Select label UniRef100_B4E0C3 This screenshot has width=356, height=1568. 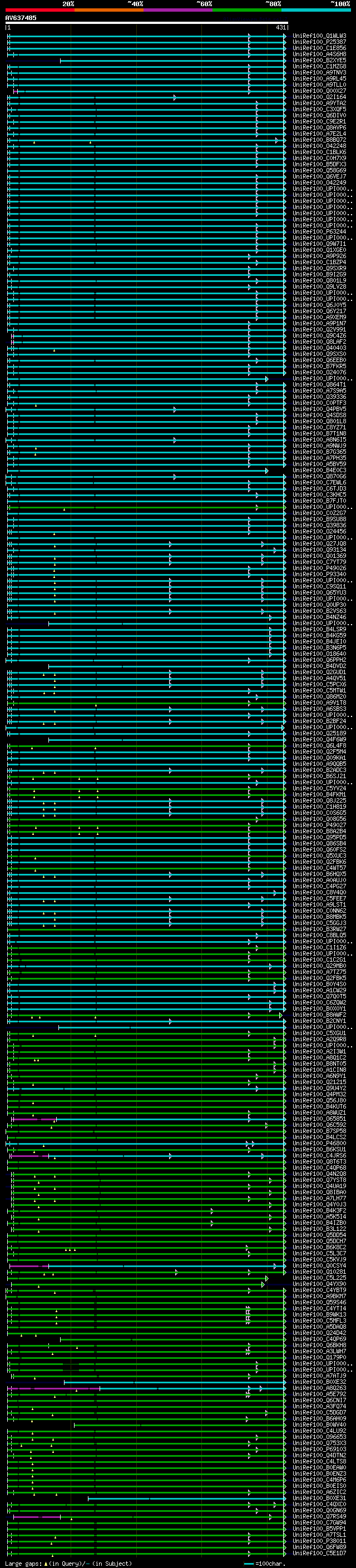[x=319, y=470]
